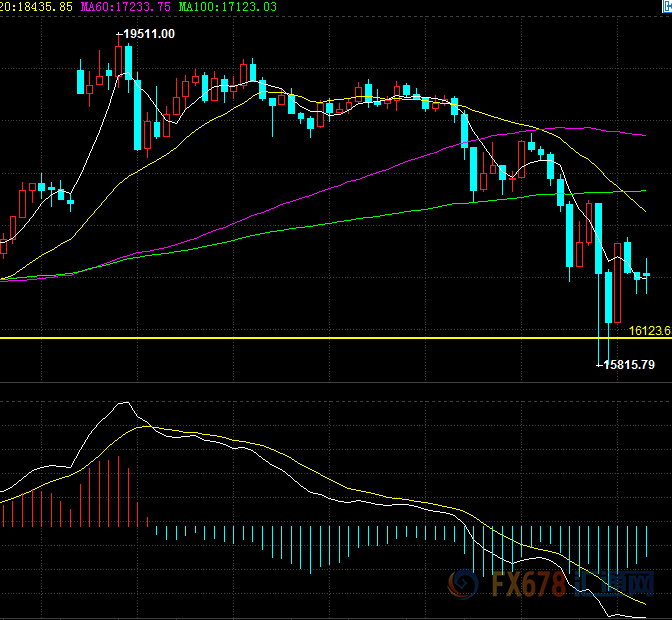This screenshot has height=620, width=672.
Task: Click the rightmost cyan MACD histogram bar
Action: coord(646,542)
